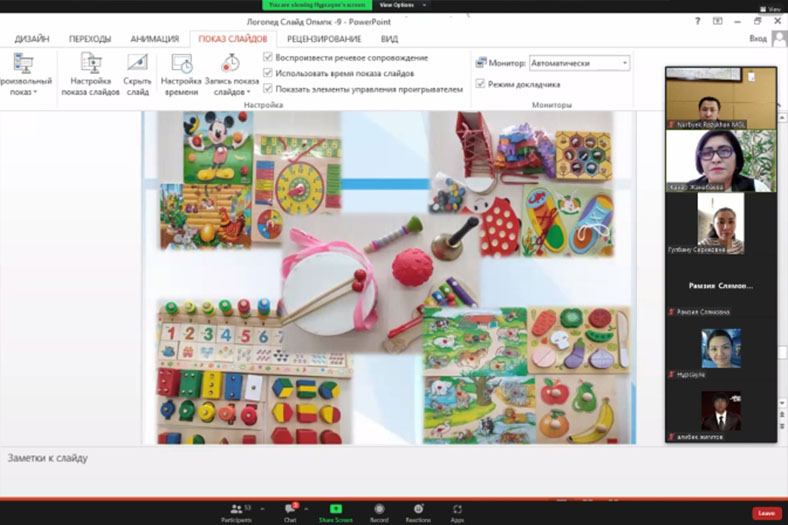Image resolution: width=788 pixels, height=525 pixels.
Task: Open the Zoom Apps icon
Action: 457,509
